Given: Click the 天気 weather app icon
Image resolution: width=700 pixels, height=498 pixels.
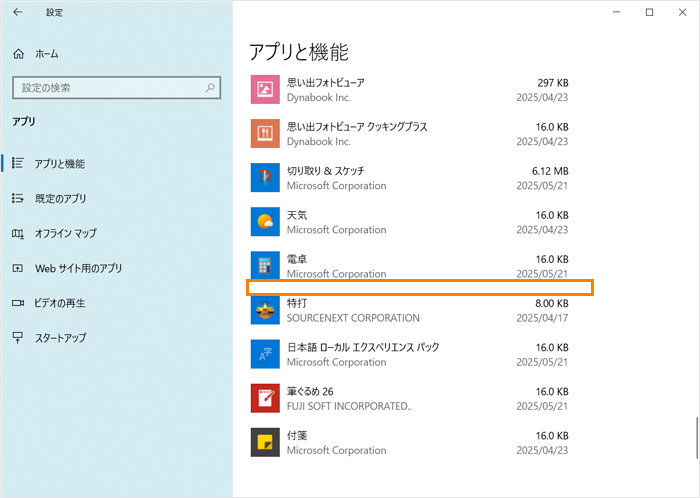Looking at the screenshot, I should coord(265,222).
